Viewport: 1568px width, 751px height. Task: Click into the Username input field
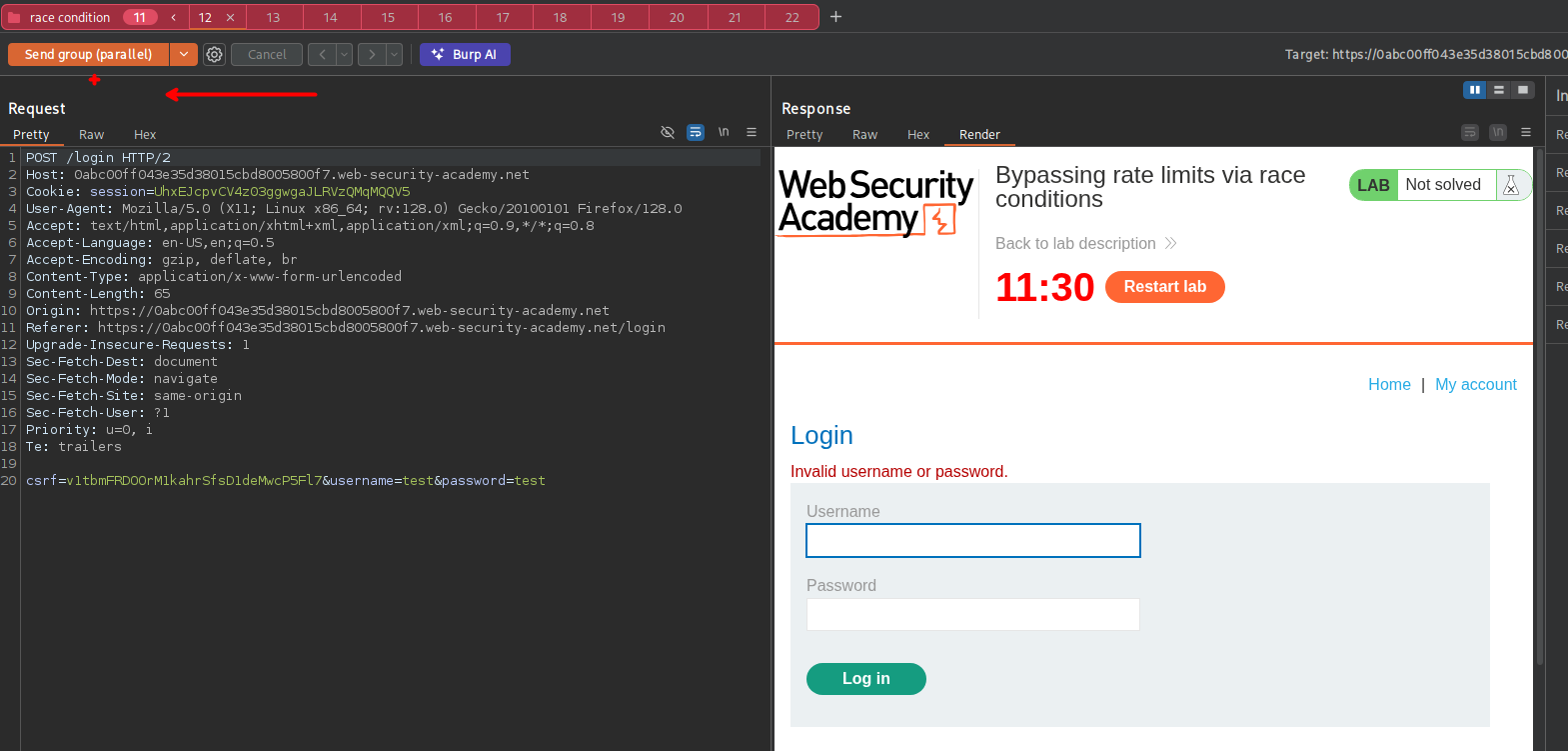pyautogui.click(x=972, y=541)
